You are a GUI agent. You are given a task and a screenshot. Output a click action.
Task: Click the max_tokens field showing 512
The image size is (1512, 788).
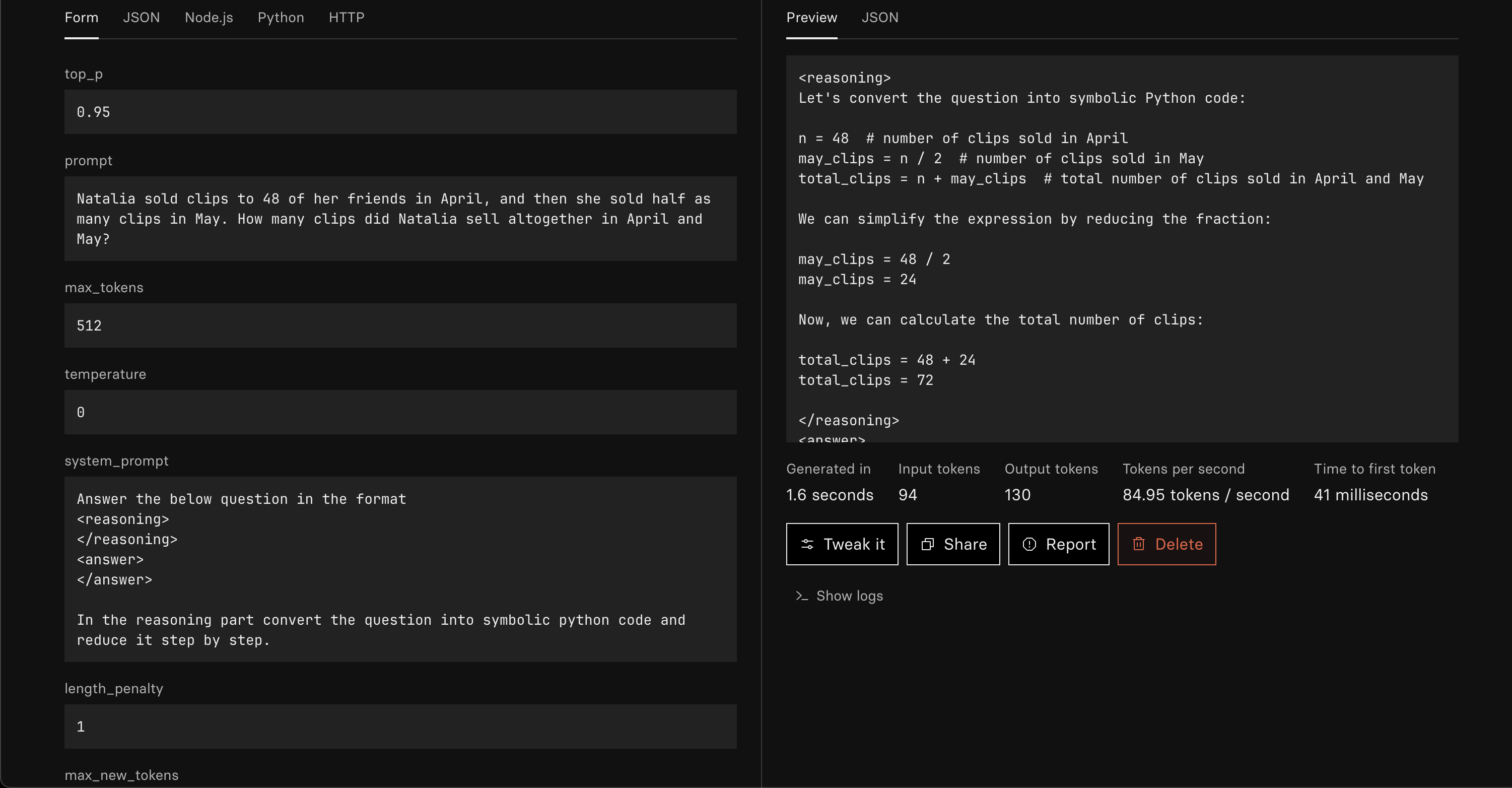(400, 325)
